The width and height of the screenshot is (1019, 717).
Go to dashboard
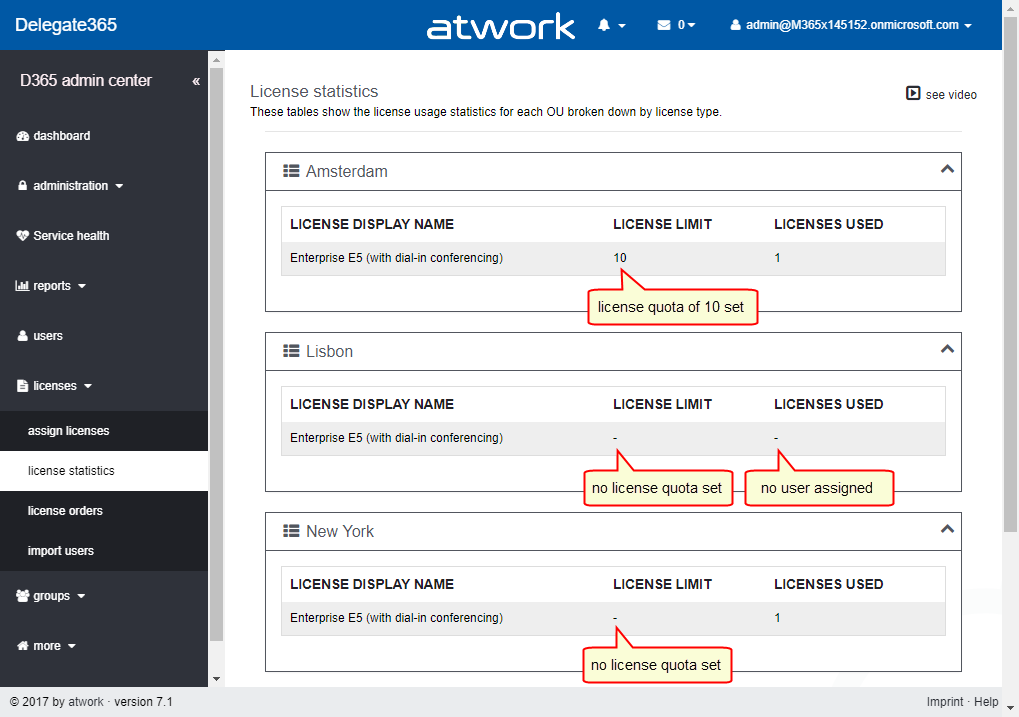62,136
